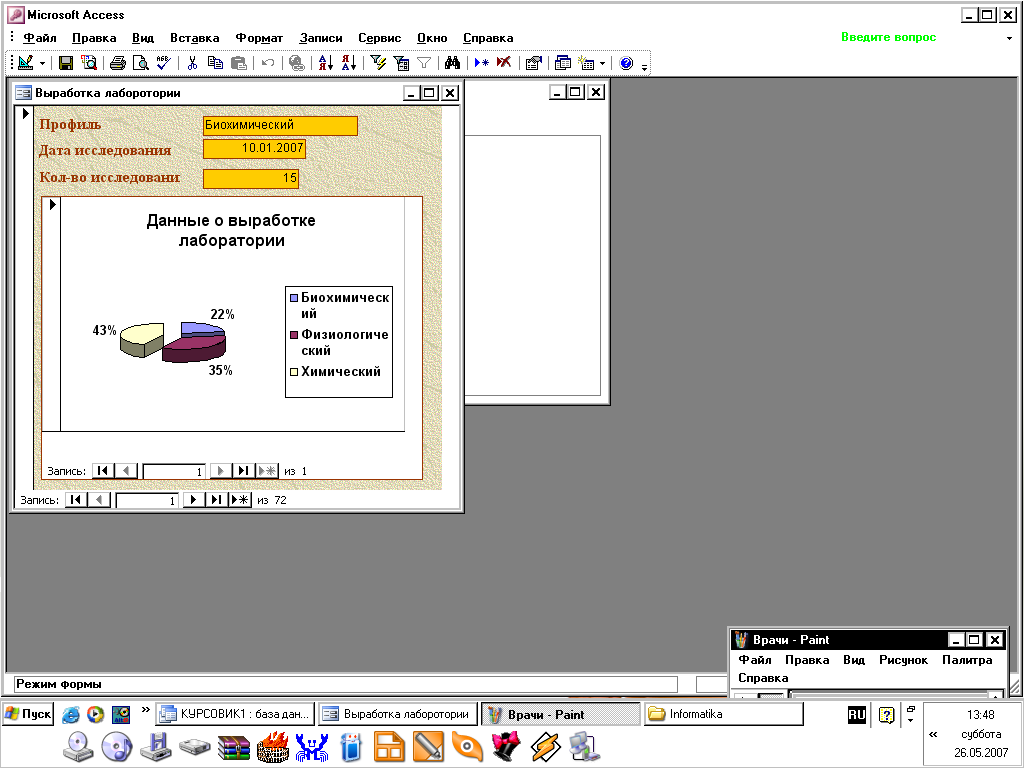The height and width of the screenshot is (768, 1024).
Task: Expand the View mode dropdown arrow
Action: click(x=42, y=63)
